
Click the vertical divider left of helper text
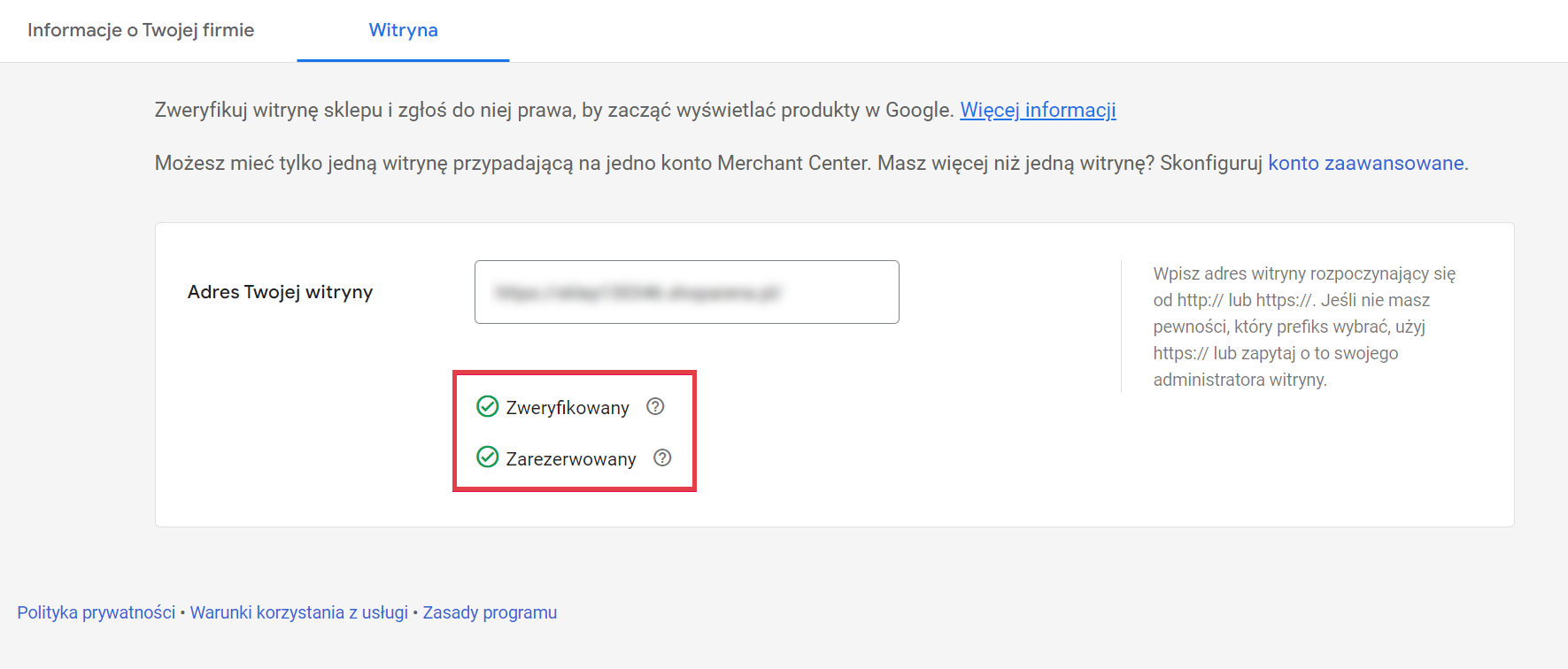[1121, 327]
